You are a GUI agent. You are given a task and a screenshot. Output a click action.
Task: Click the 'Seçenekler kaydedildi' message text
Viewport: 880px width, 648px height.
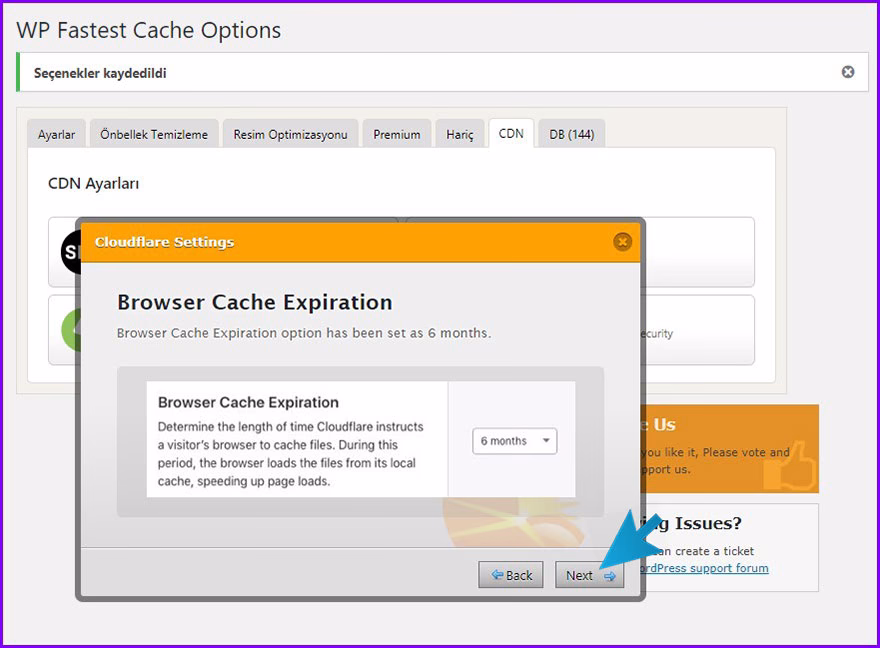click(100, 73)
